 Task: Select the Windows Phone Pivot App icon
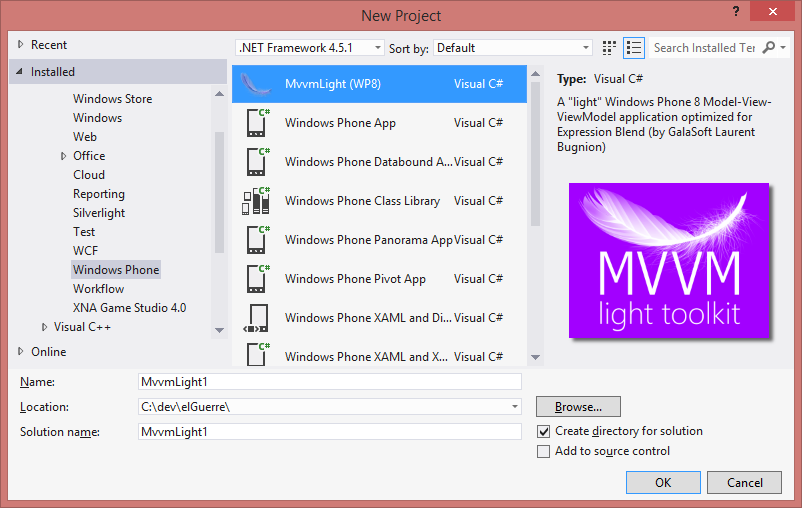click(x=257, y=279)
